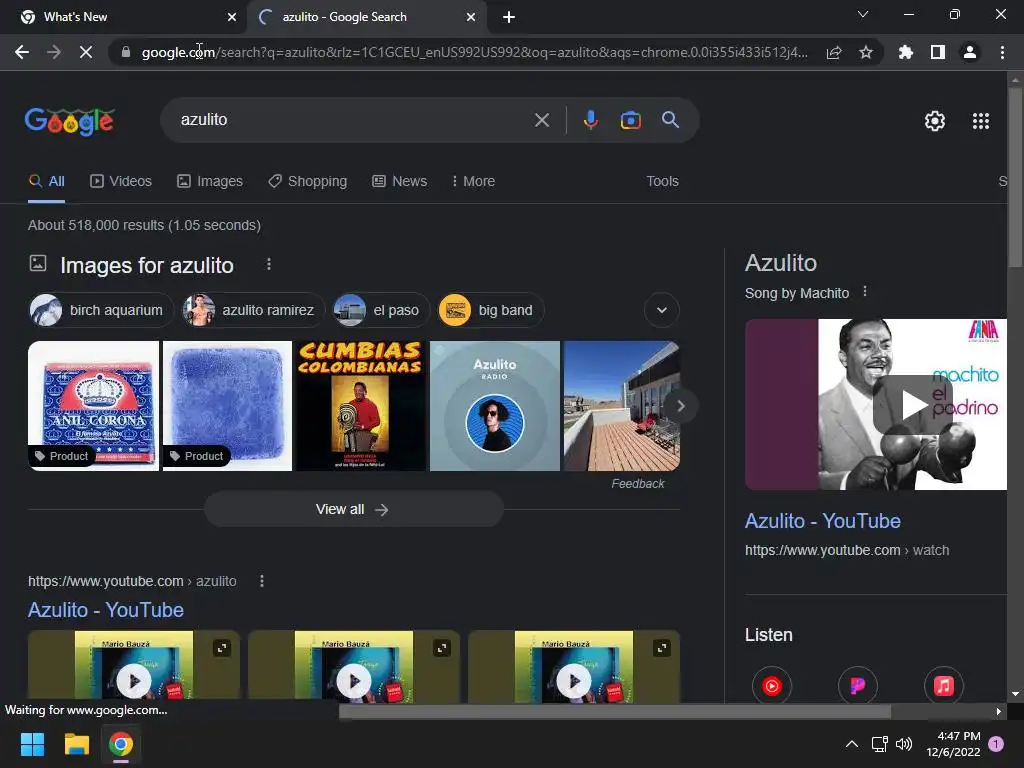Screen dimensions: 1024x768
Task: Open the Tools button
Action: pos(662,181)
